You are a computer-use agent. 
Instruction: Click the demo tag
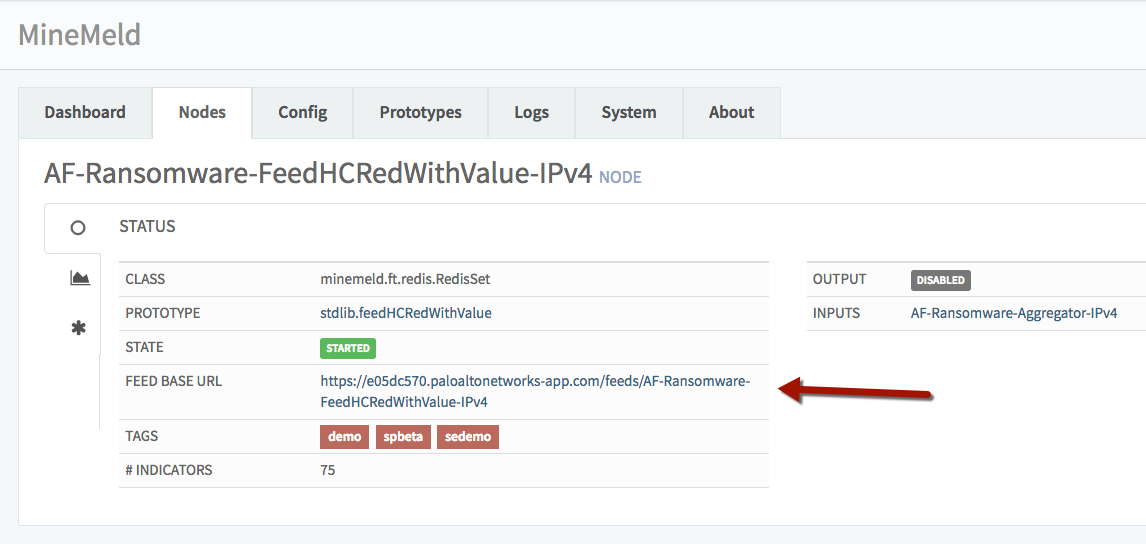tap(344, 437)
